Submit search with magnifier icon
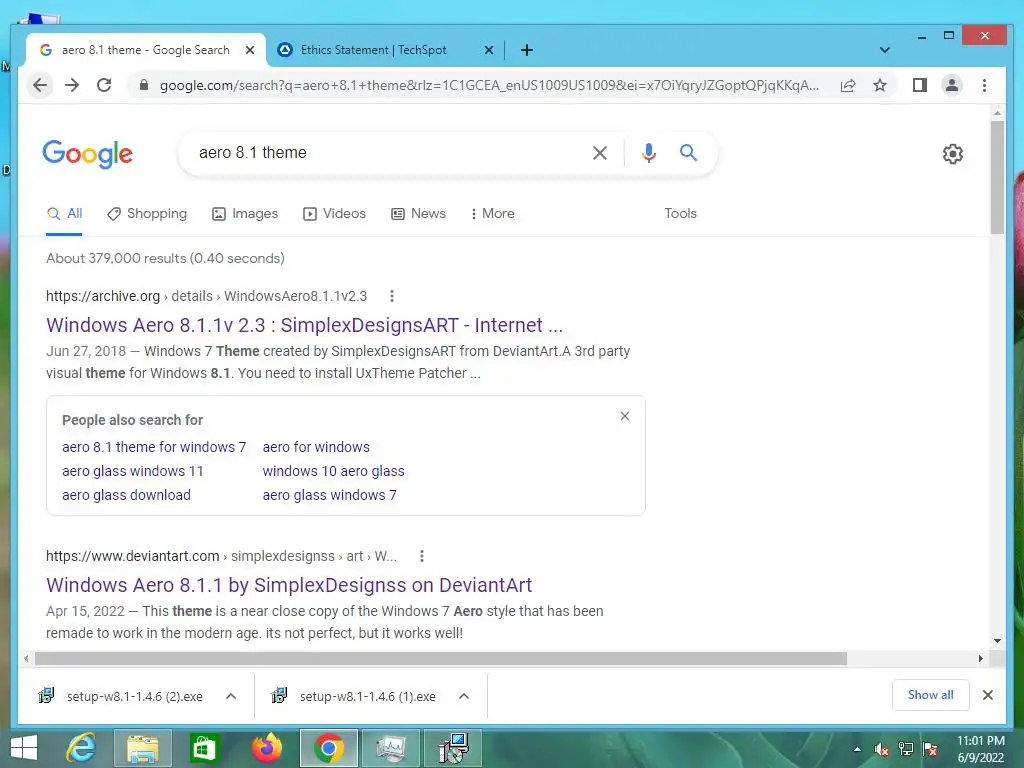Screen dimensions: 1024x768 [x=688, y=153]
